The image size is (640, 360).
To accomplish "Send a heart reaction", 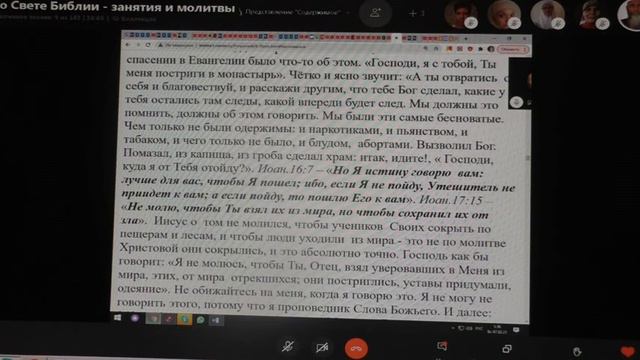I will click(x=627, y=351).
